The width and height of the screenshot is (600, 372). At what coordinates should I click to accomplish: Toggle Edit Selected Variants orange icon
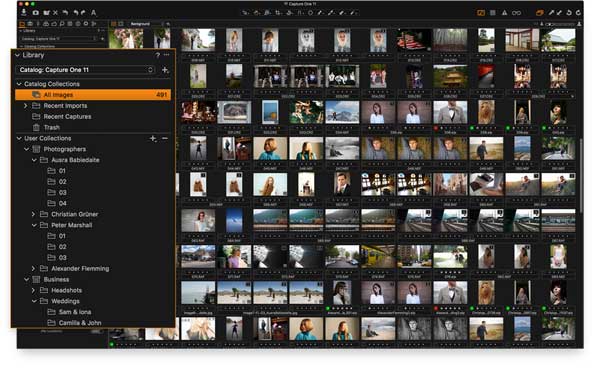(x=540, y=13)
